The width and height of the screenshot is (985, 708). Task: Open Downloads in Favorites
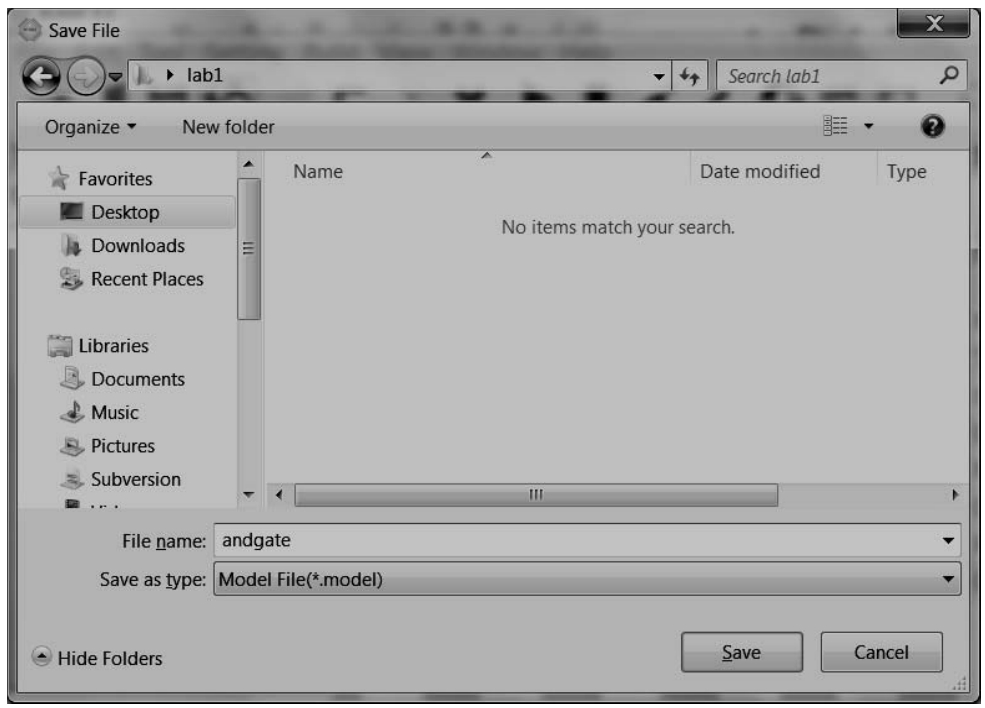[138, 246]
